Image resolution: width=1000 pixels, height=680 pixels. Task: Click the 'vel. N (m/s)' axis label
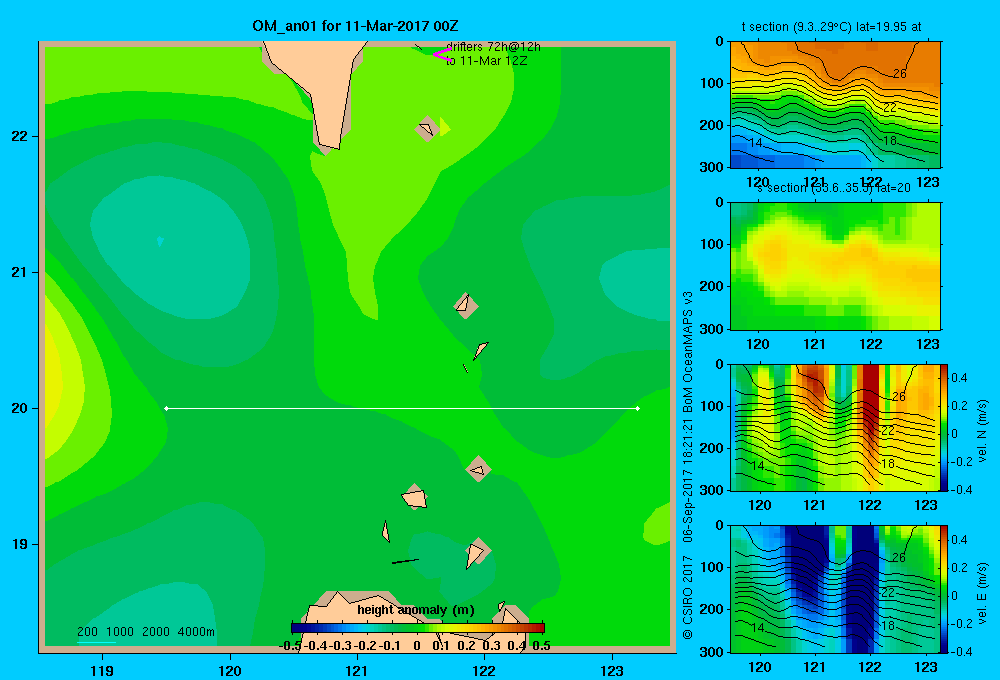point(982,431)
